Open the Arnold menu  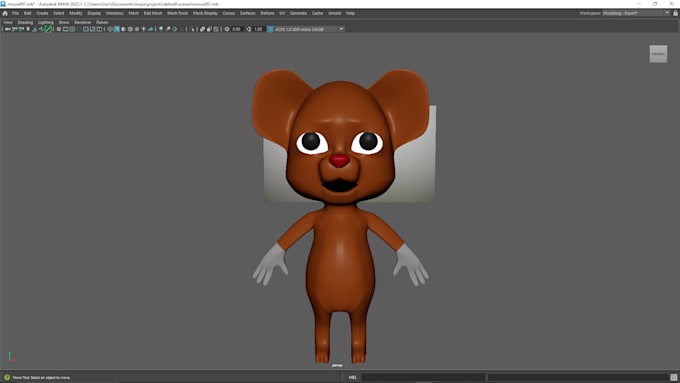(x=334, y=13)
